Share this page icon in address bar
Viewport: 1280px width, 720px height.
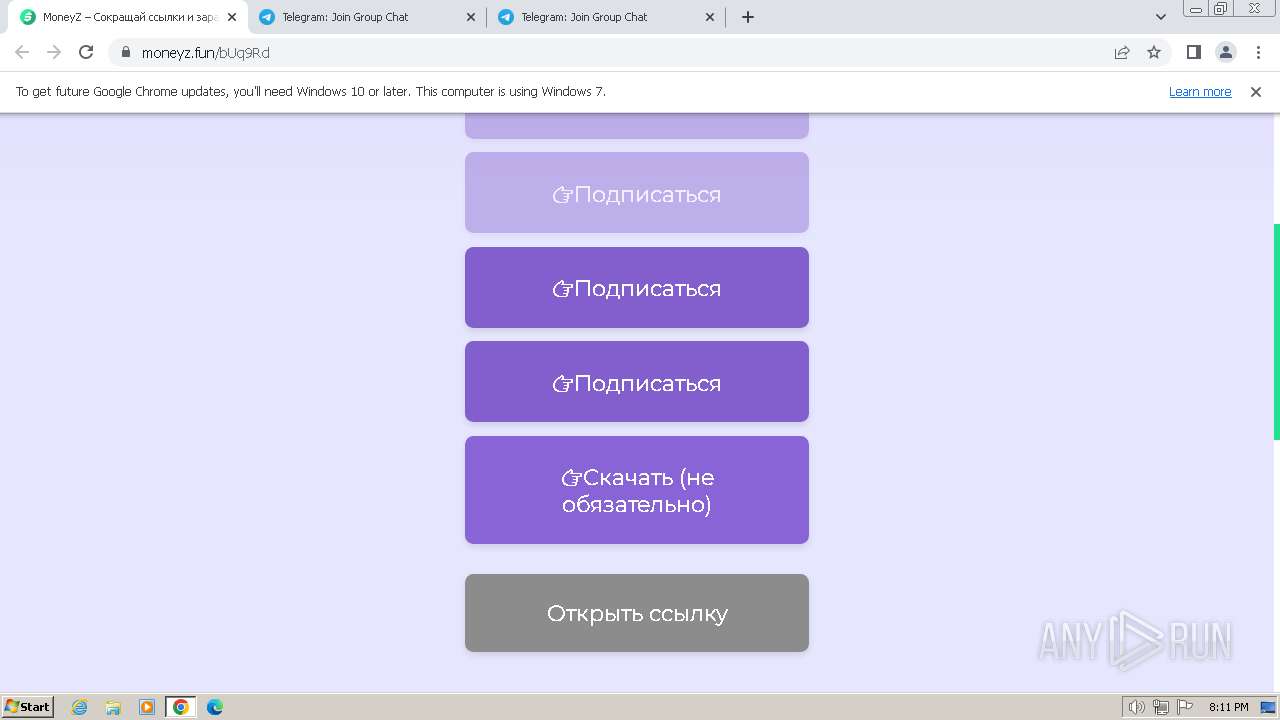(x=1122, y=52)
